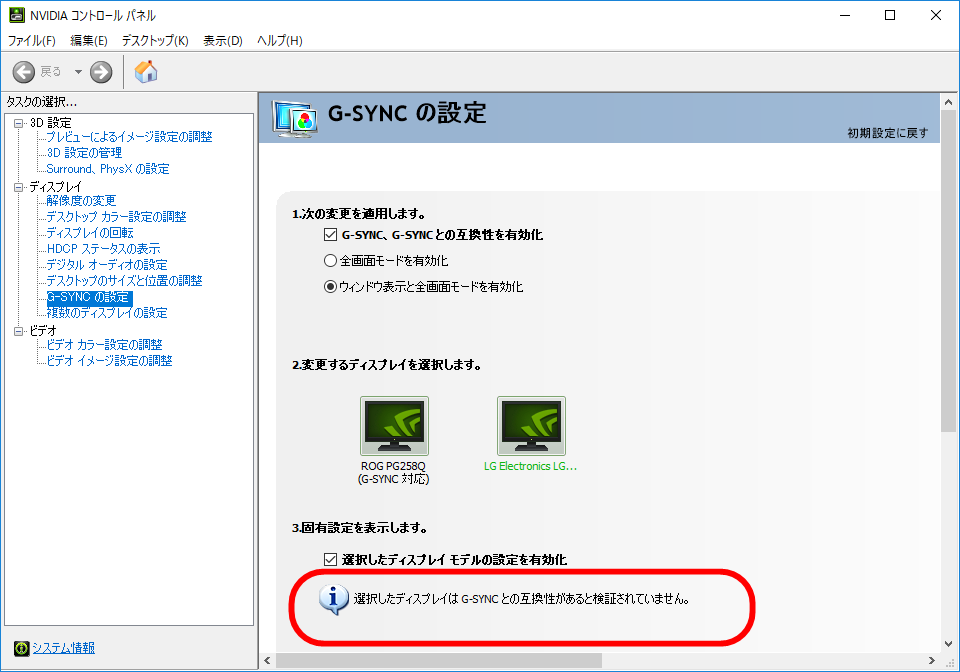
Task: Click the Back arrow toolbar icon
Action: (24, 72)
